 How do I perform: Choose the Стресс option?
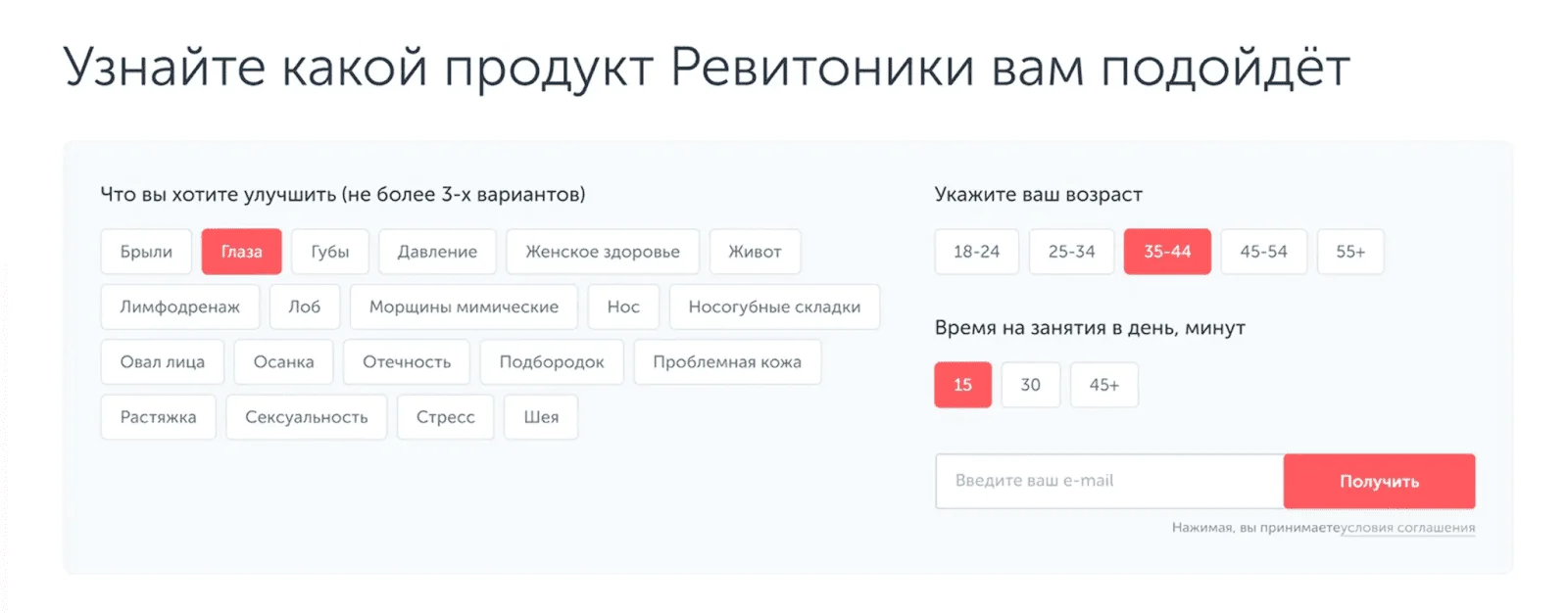coord(445,417)
